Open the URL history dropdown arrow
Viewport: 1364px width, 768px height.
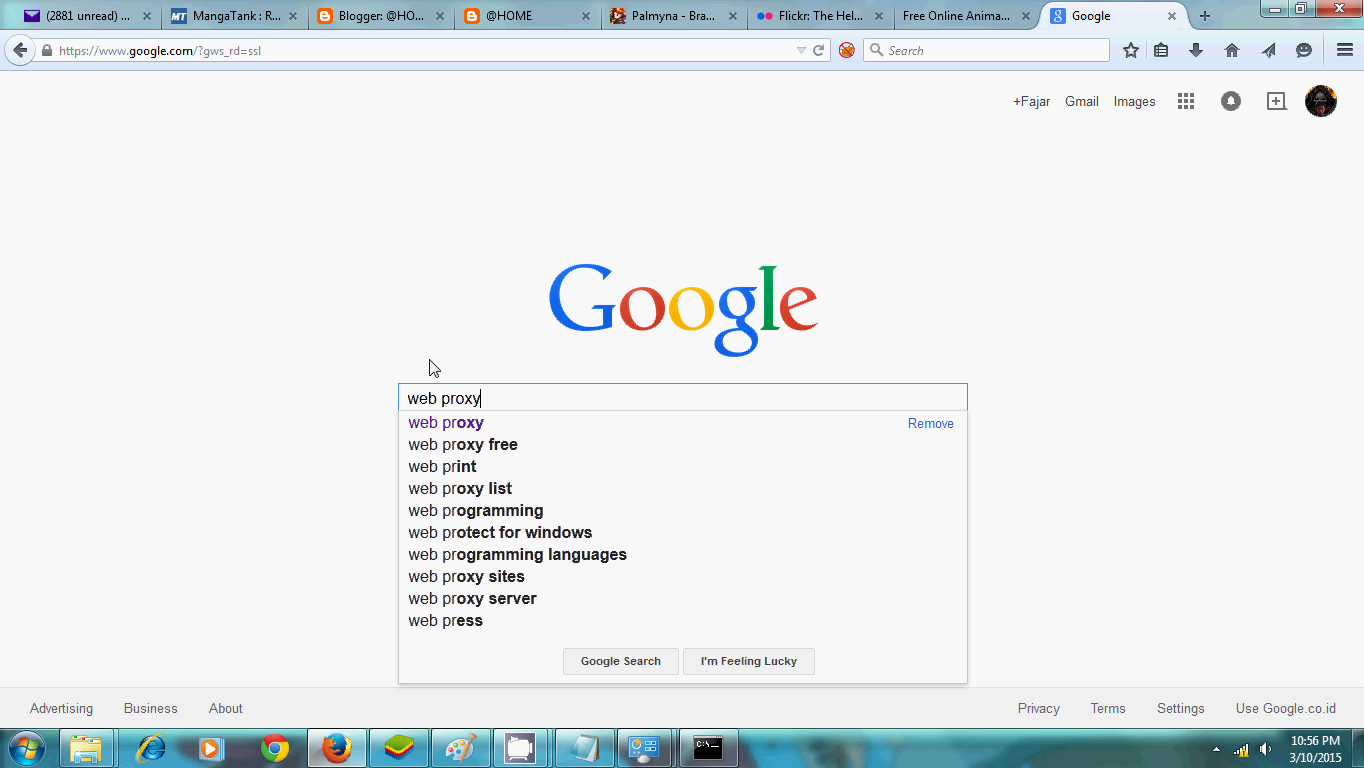801,50
